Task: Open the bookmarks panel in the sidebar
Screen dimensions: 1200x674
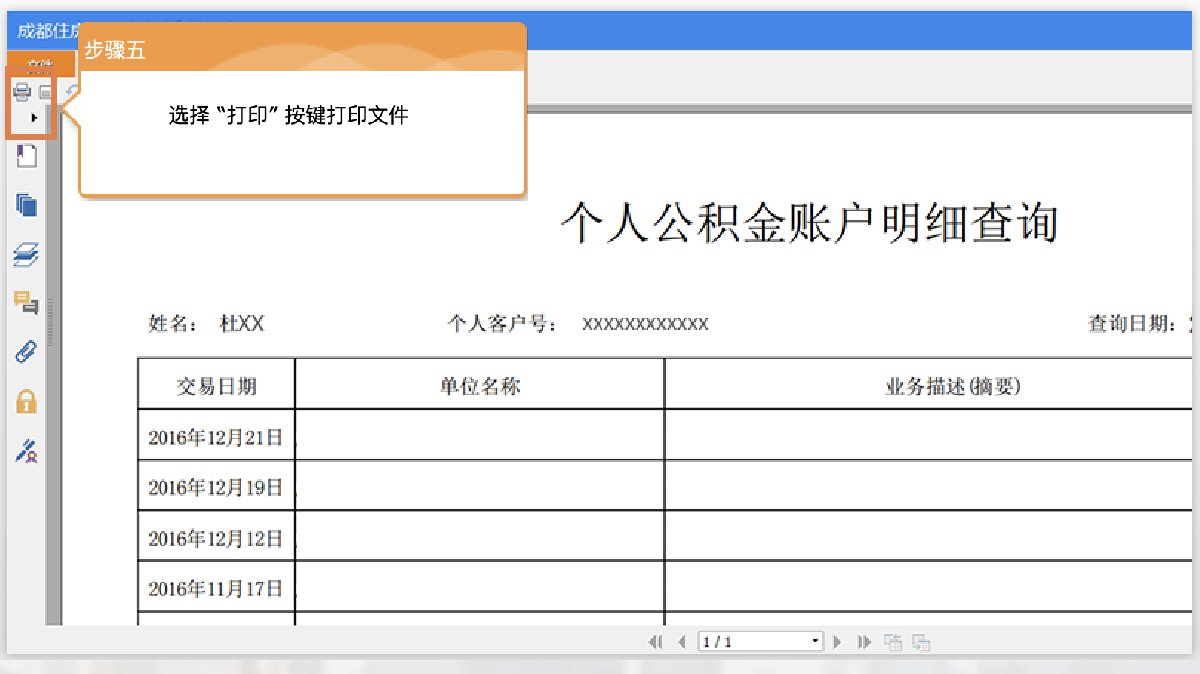Action: (x=26, y=156)
